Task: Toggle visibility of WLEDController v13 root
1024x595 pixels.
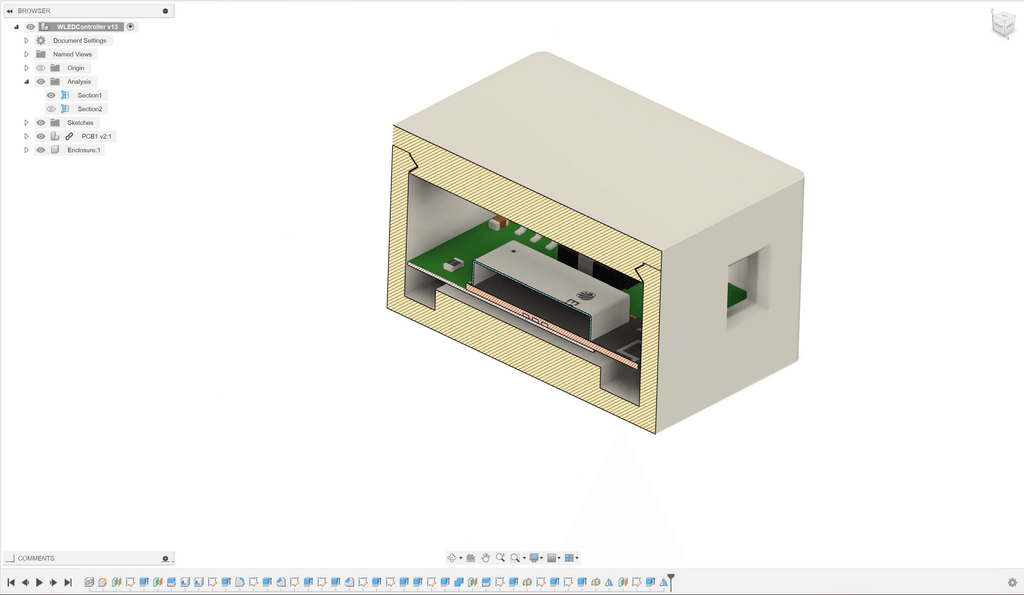Action: (x=30, y=27)
